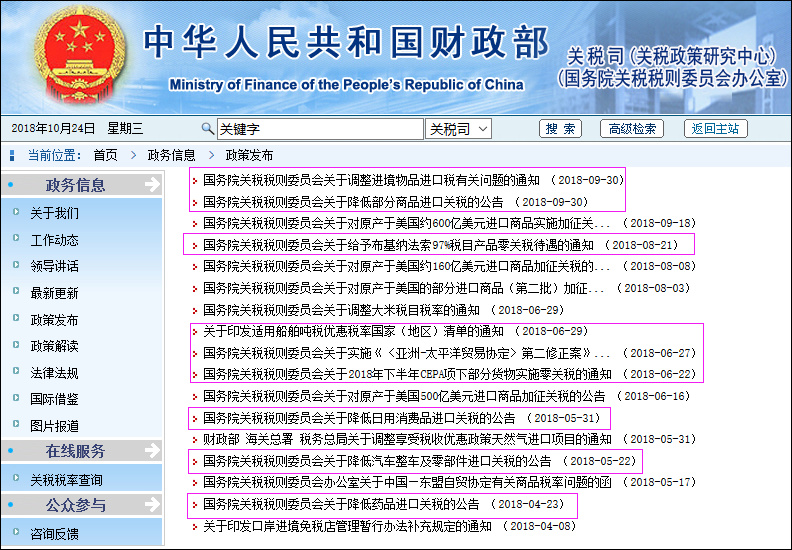Open 工作动态 in the sidebar

pyautogui.click(x=54, y=239)
